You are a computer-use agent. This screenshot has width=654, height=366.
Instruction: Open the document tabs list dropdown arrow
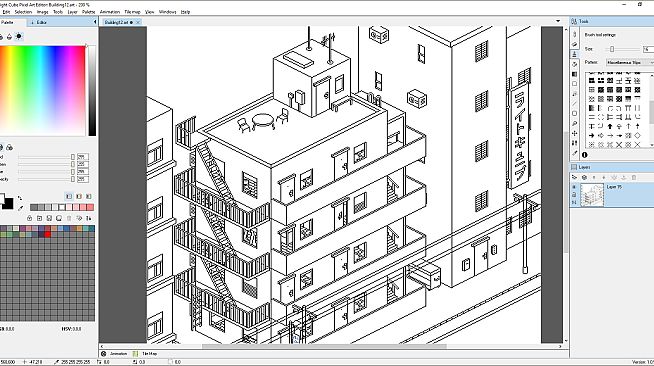(558, 21)
